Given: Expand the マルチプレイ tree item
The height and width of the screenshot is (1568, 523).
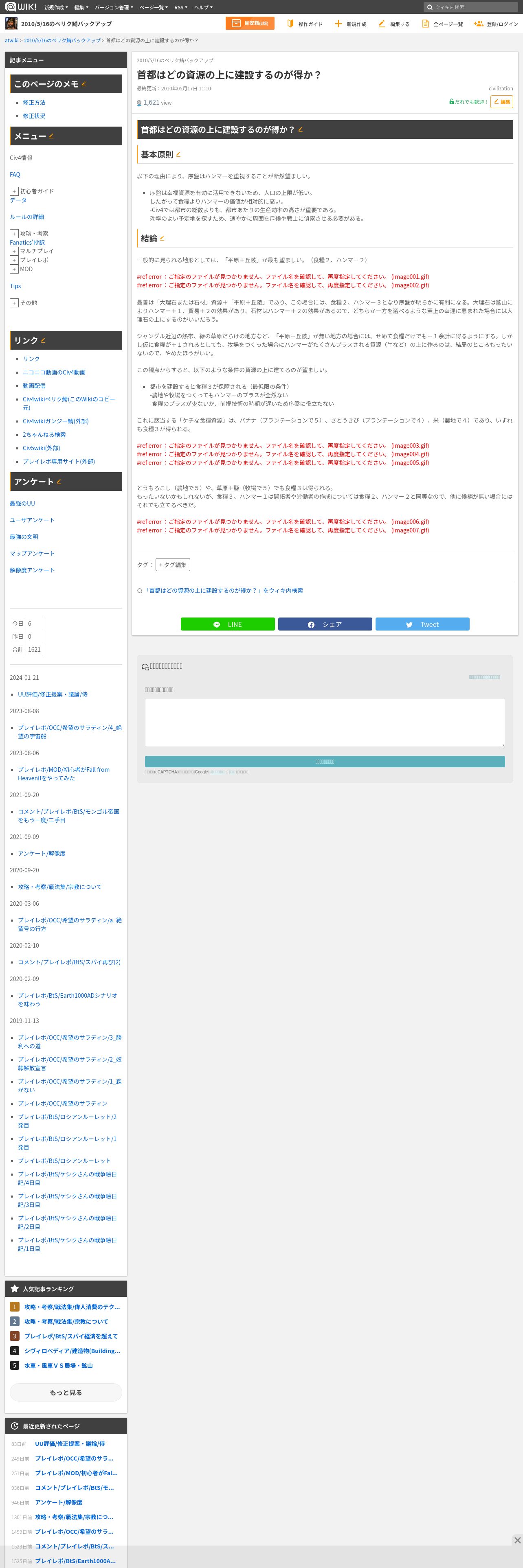Looking at the screenshot, I should pos(14,251).
